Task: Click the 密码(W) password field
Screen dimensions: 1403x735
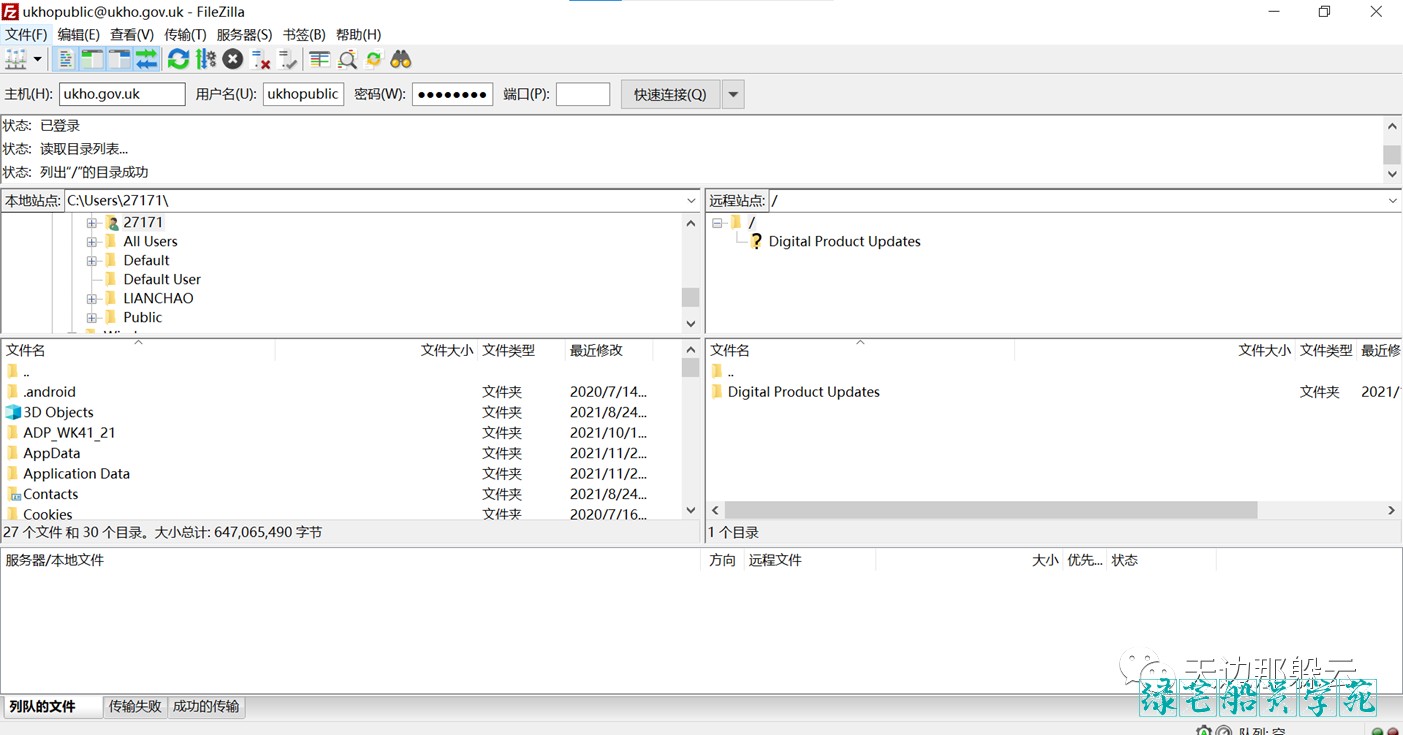Action: click(452, 94)
